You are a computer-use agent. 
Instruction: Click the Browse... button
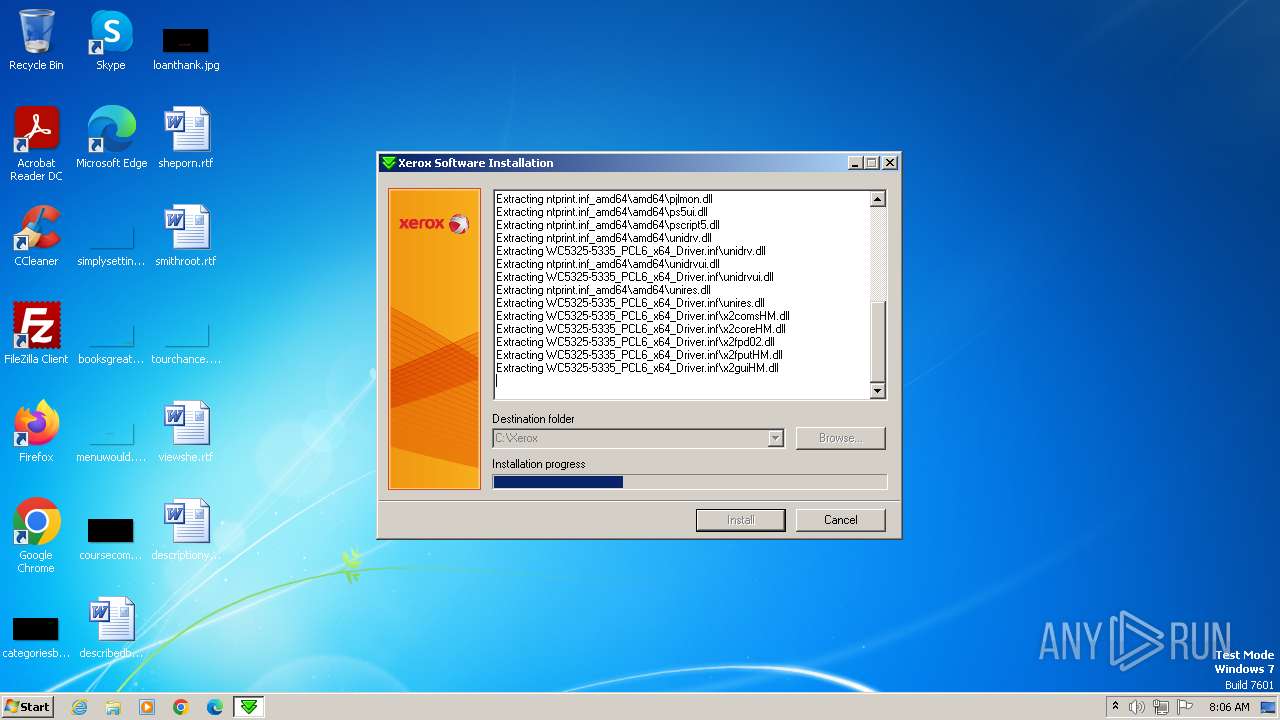[840, 438]
